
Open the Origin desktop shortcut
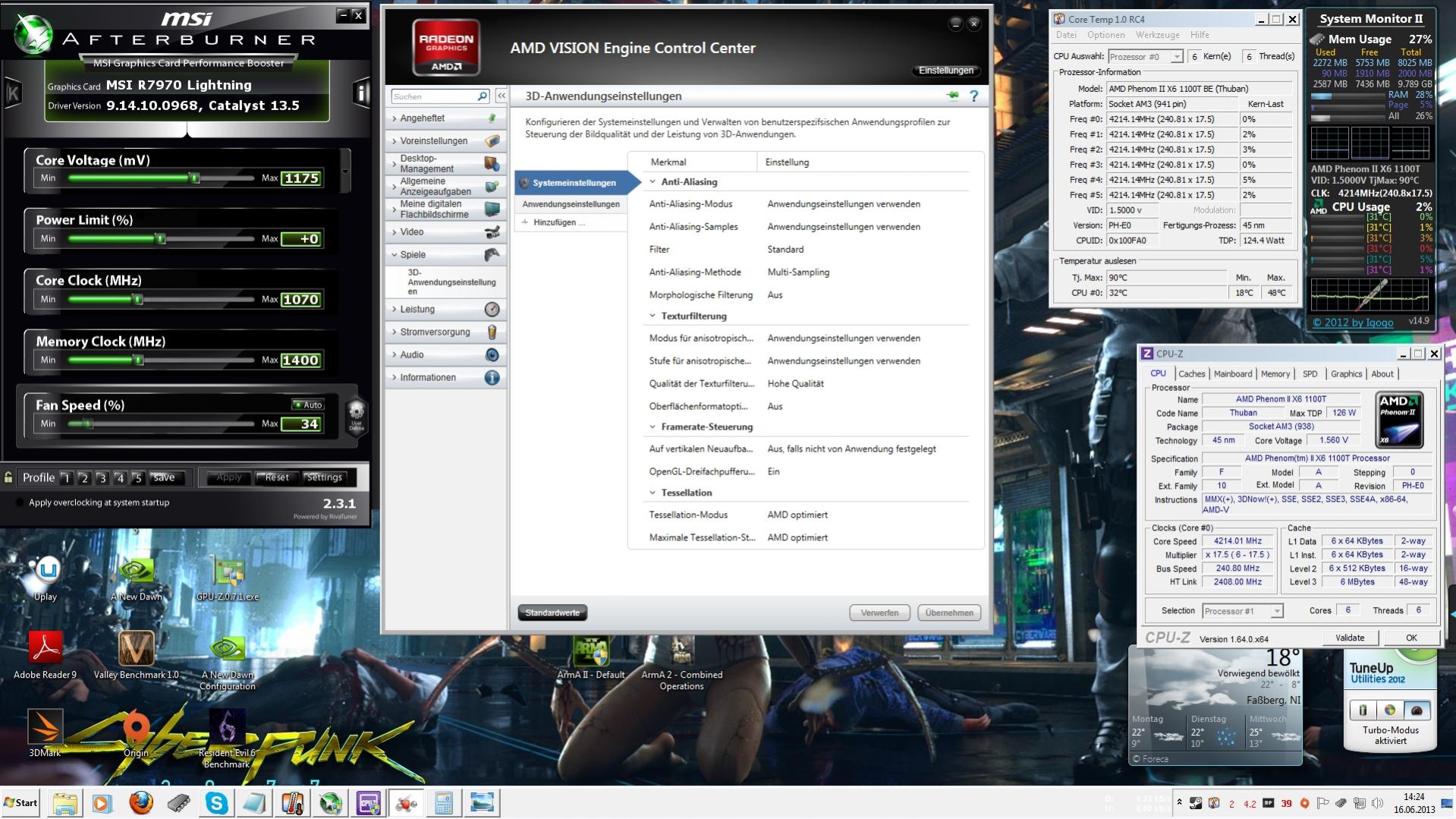pos(137,734)
